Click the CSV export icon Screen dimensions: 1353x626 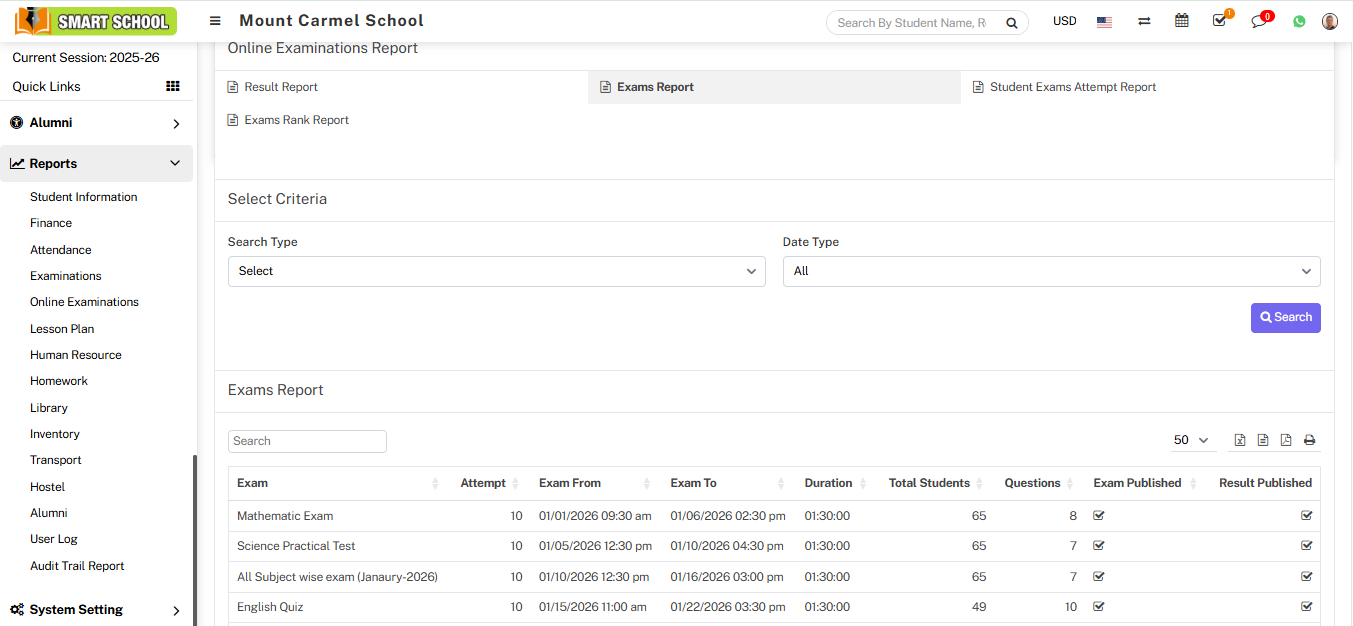click(x=1262, y=439)
